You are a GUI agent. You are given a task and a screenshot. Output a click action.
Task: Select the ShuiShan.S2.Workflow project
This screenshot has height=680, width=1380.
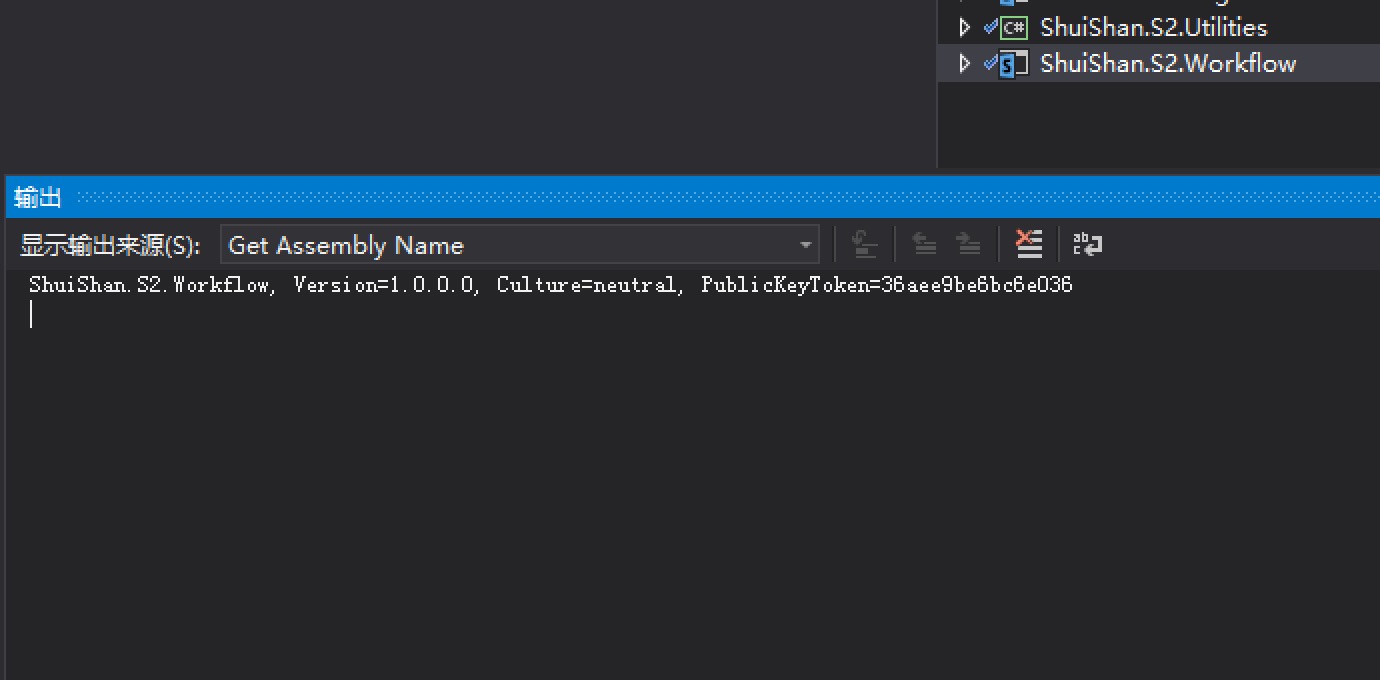coord(1168,63)
